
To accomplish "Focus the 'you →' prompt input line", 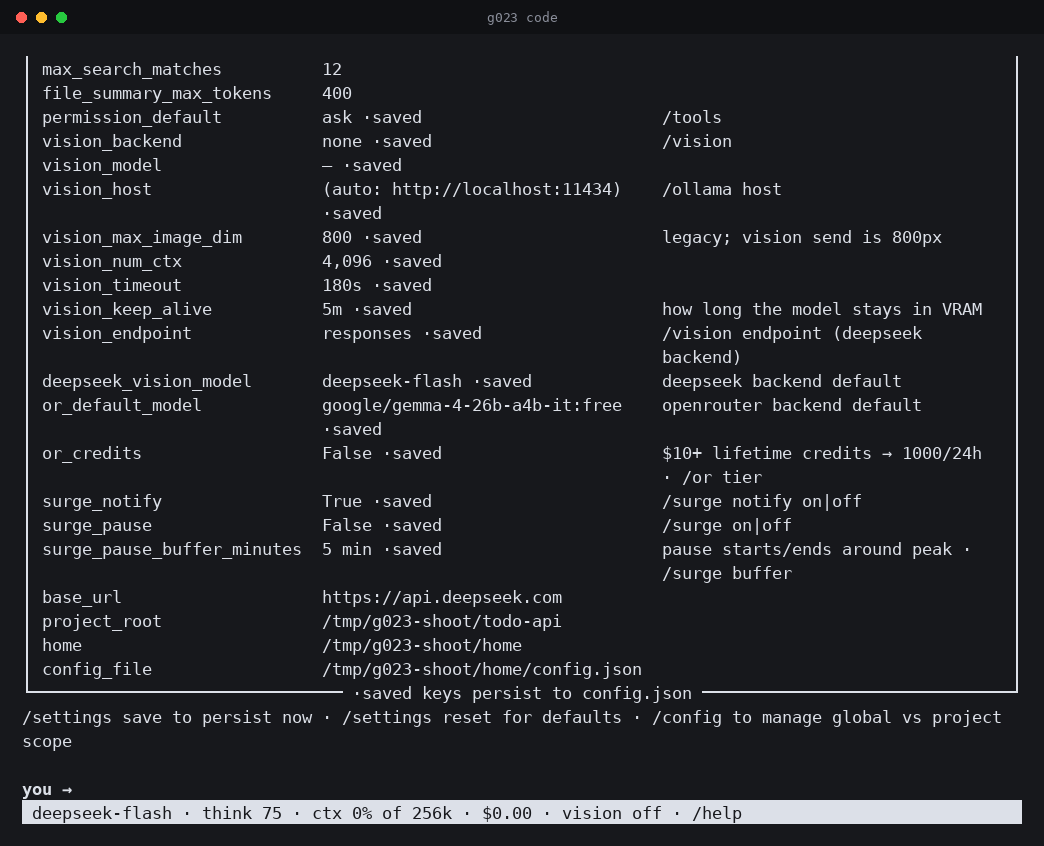I will coord(522,789).
